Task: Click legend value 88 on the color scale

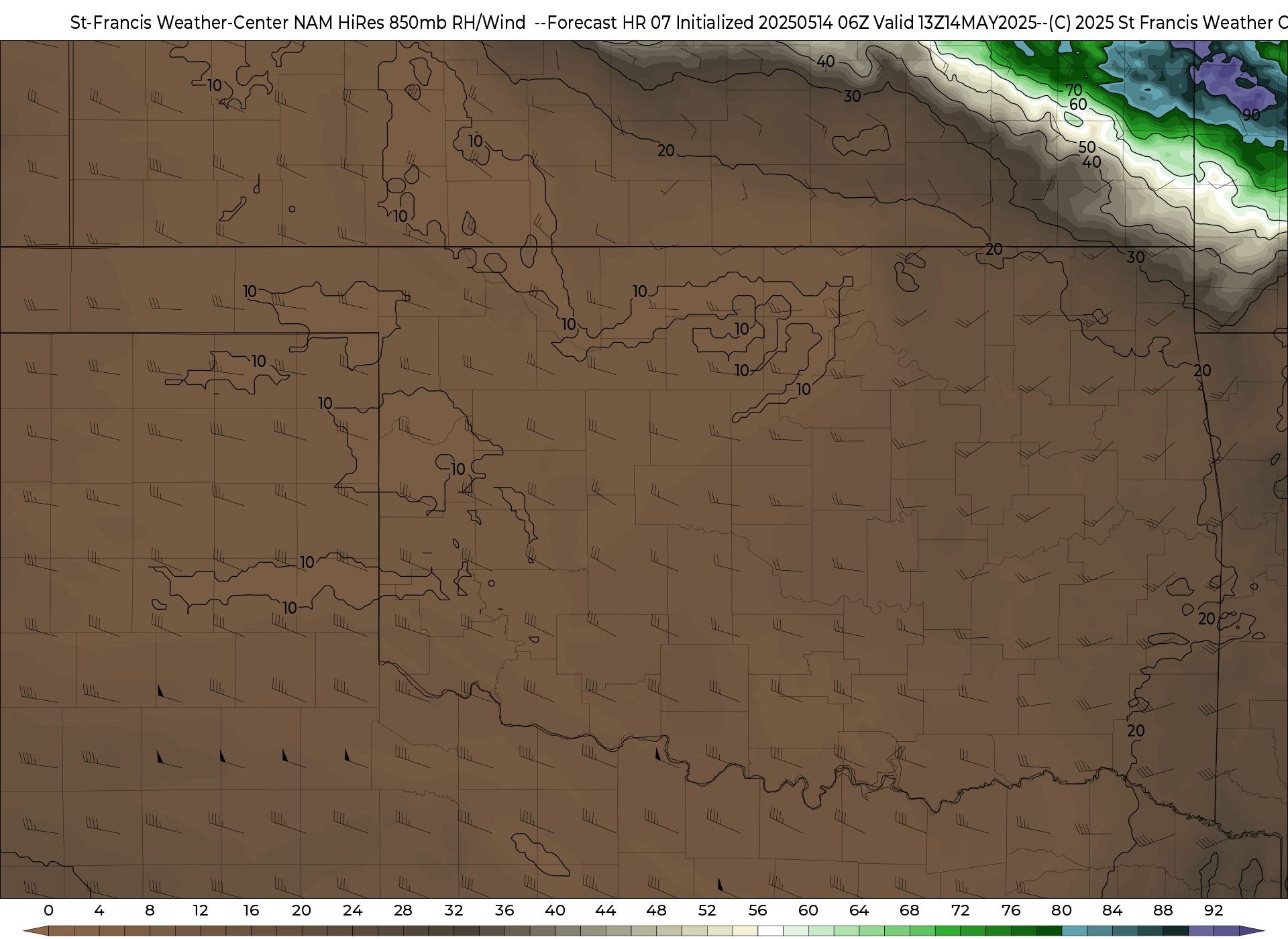Action: tap(1163, 910)
